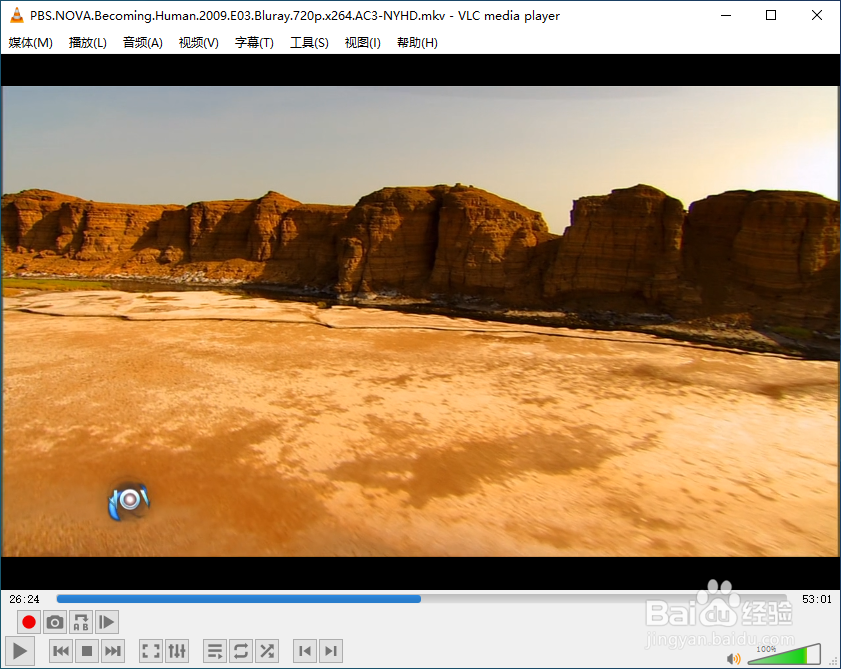The width and height of the screenshot is (841, 669).
Task: Toggle total time display 53:01
Action: 816,599
